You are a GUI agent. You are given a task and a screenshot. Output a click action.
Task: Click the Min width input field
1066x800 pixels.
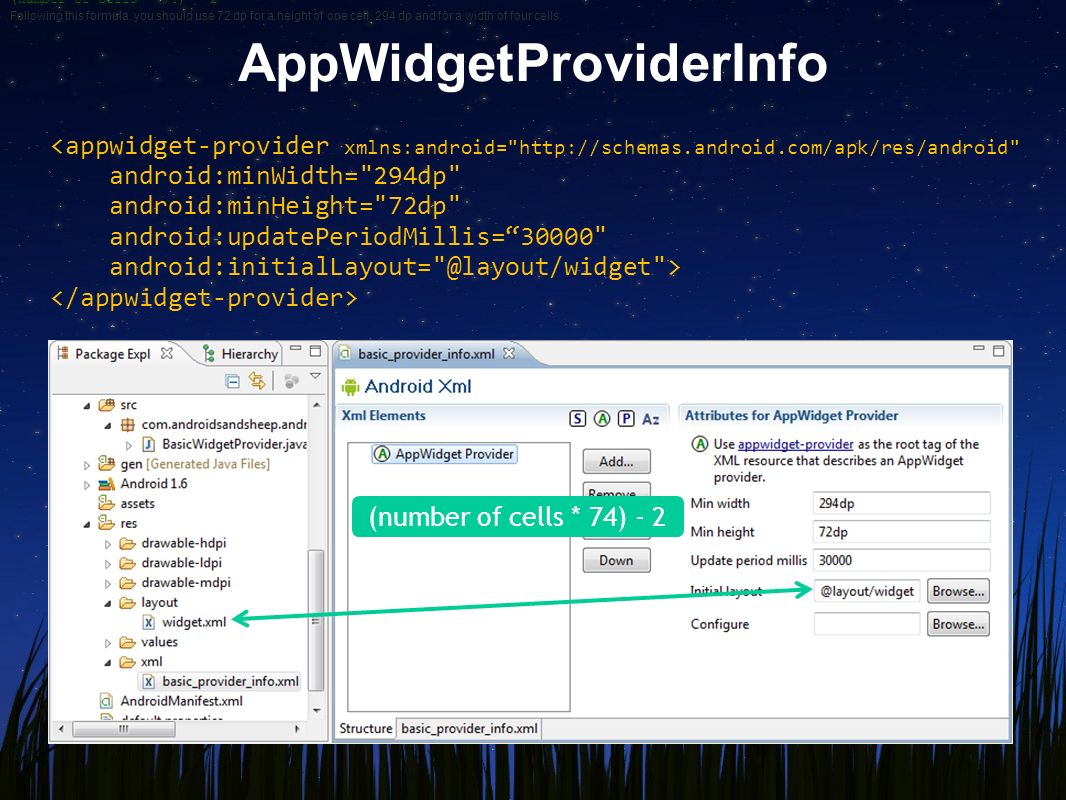coord(901,504)
